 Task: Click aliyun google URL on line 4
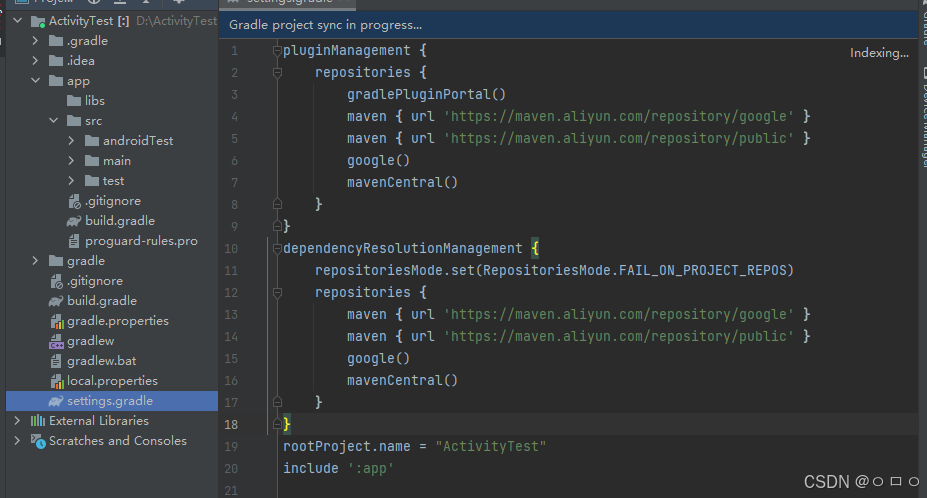pyautogui.click(x=618, y=117)
